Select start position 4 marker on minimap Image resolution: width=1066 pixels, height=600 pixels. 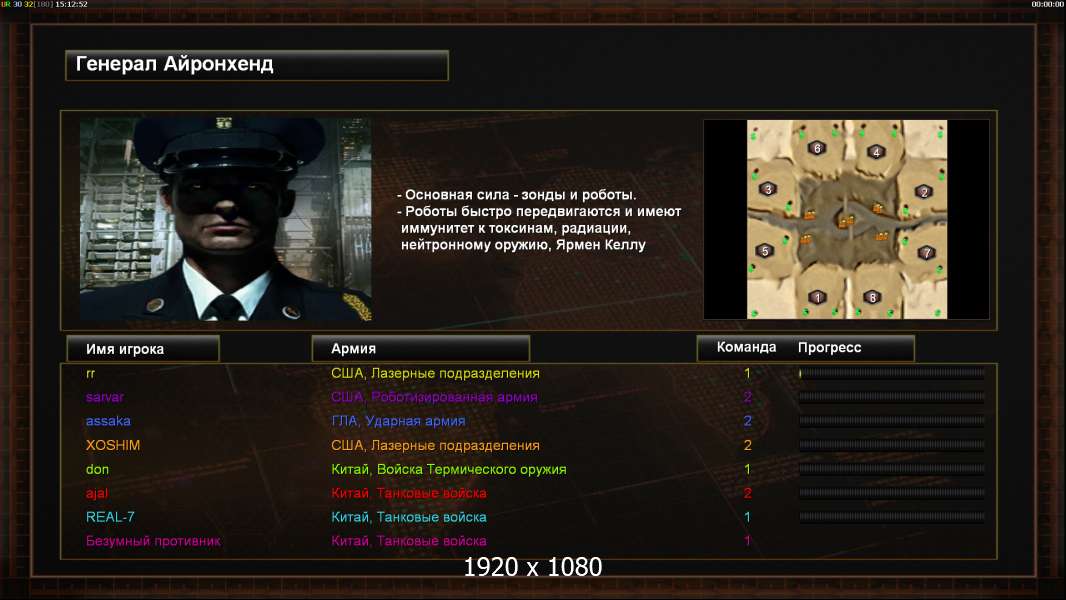876,152
